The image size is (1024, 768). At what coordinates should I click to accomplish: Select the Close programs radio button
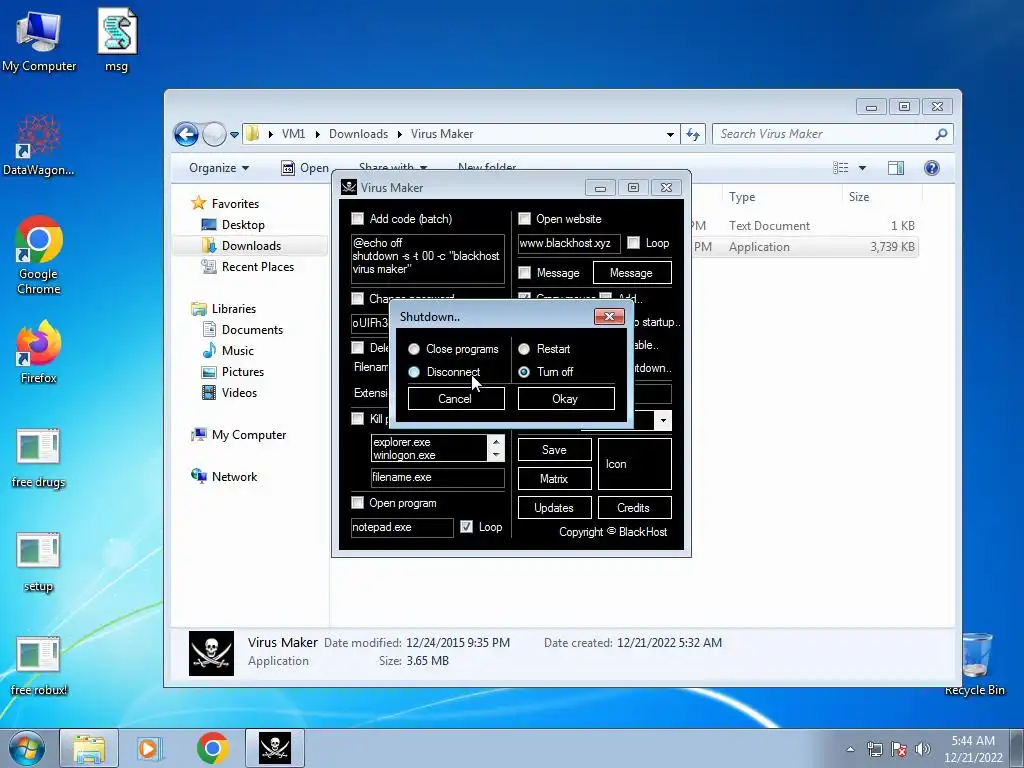point(414,349)
